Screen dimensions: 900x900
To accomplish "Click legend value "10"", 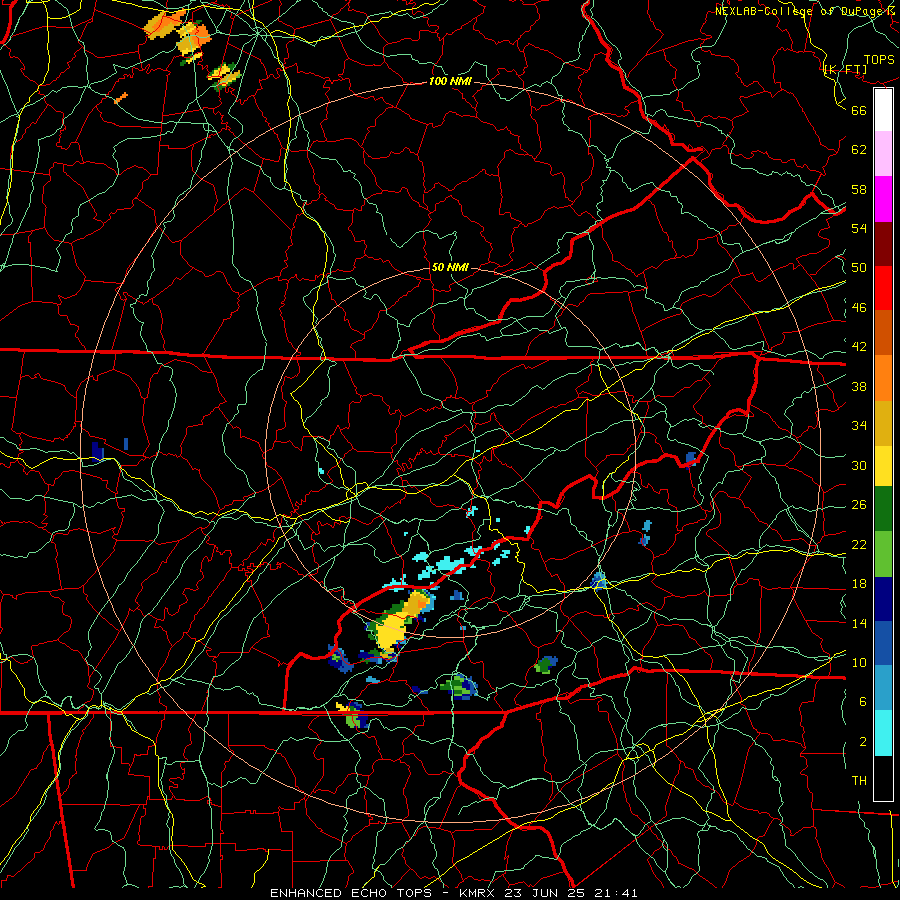I will click(859, 662).
